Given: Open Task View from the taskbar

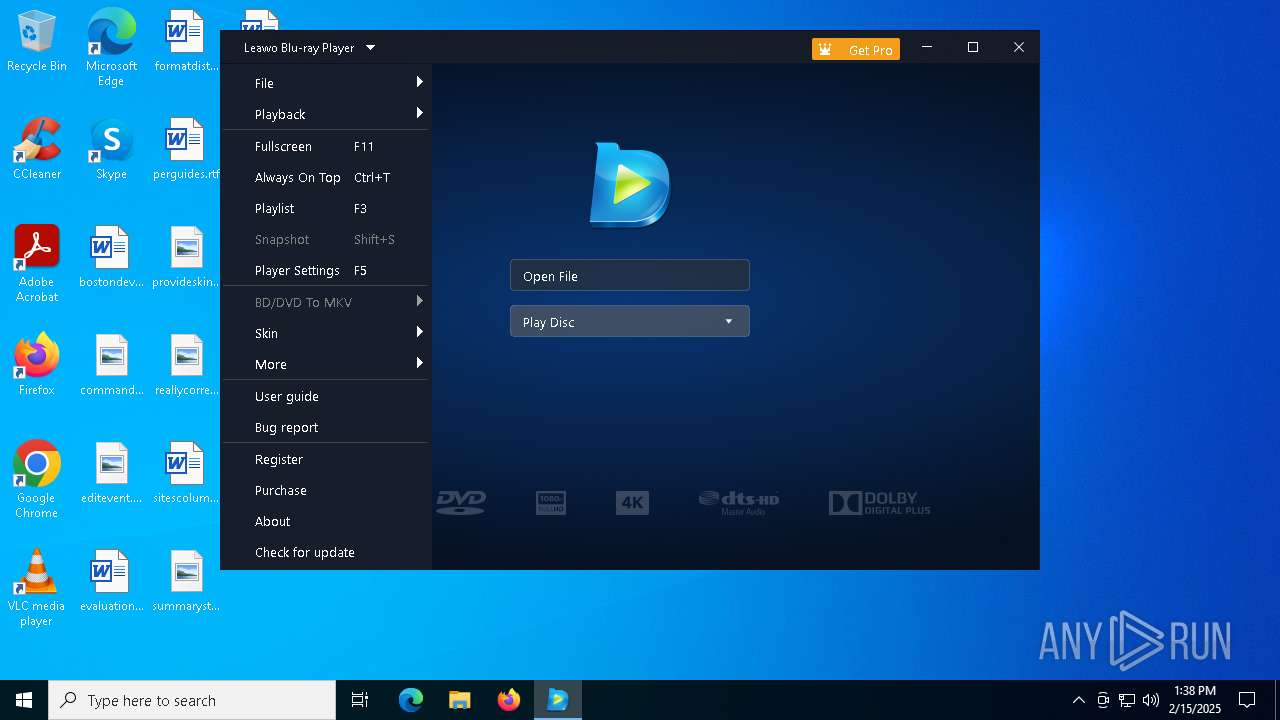Looking at the screenshot, I should (360, 700).
